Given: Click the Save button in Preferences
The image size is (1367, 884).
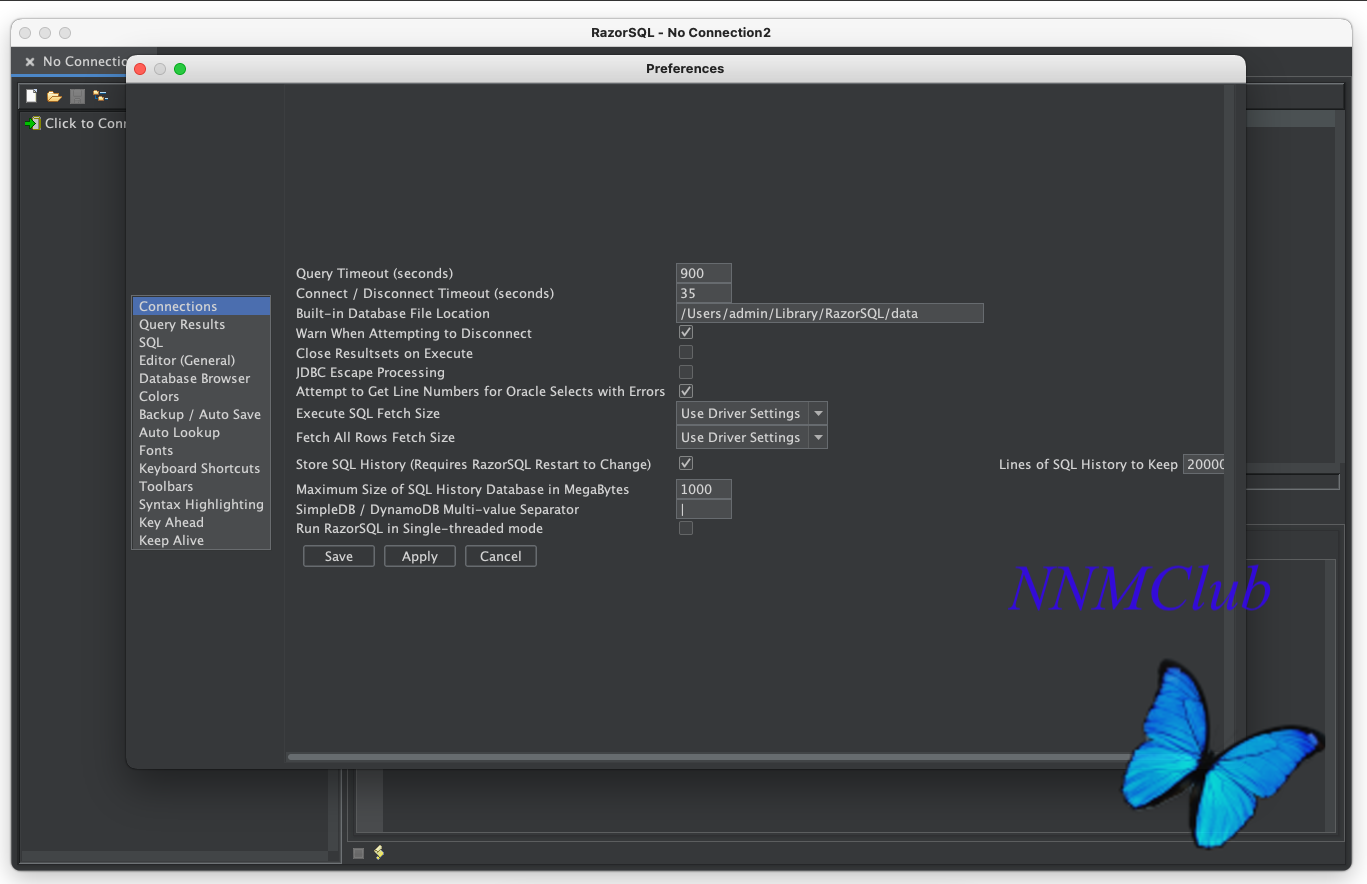Looking at the screenshot, I should click(x=339, y=556).
